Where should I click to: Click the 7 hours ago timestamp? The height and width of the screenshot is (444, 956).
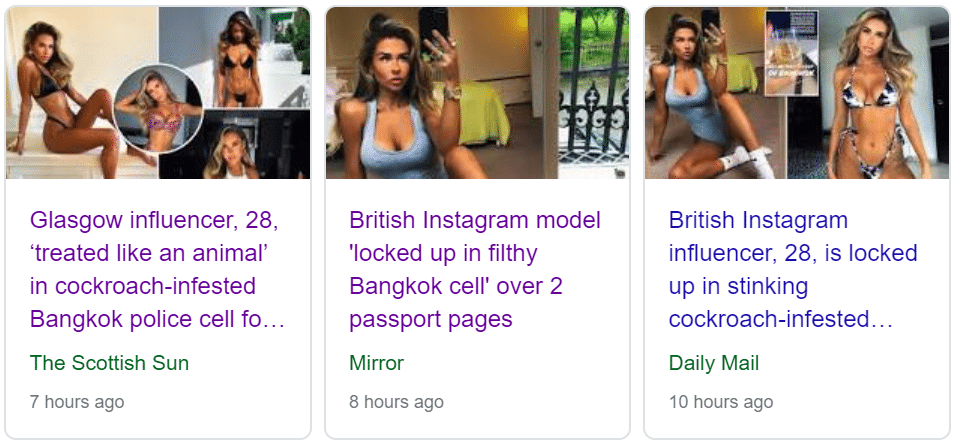(x=77, y=403)
